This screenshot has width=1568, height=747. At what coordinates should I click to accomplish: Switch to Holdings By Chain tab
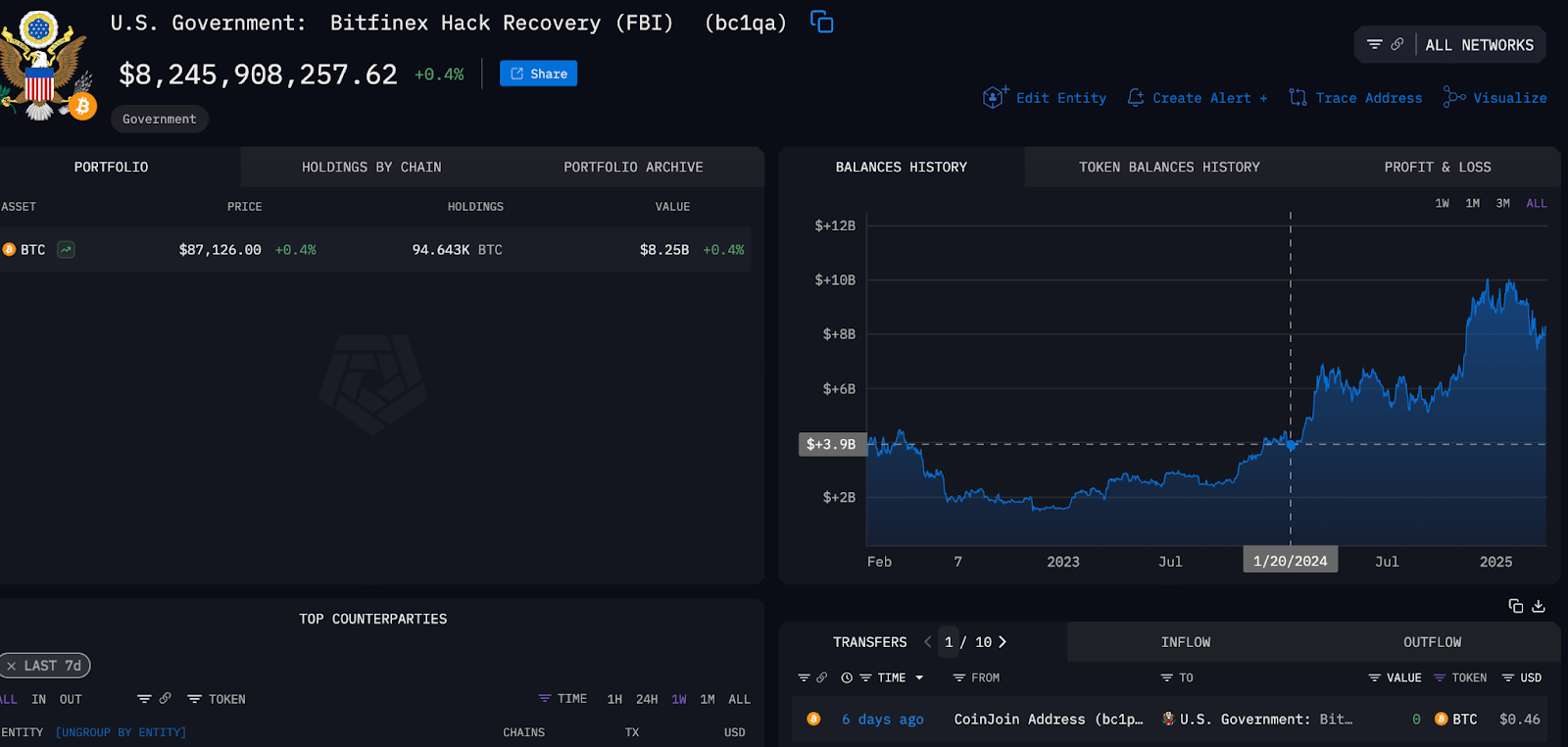tap(371, 167)
